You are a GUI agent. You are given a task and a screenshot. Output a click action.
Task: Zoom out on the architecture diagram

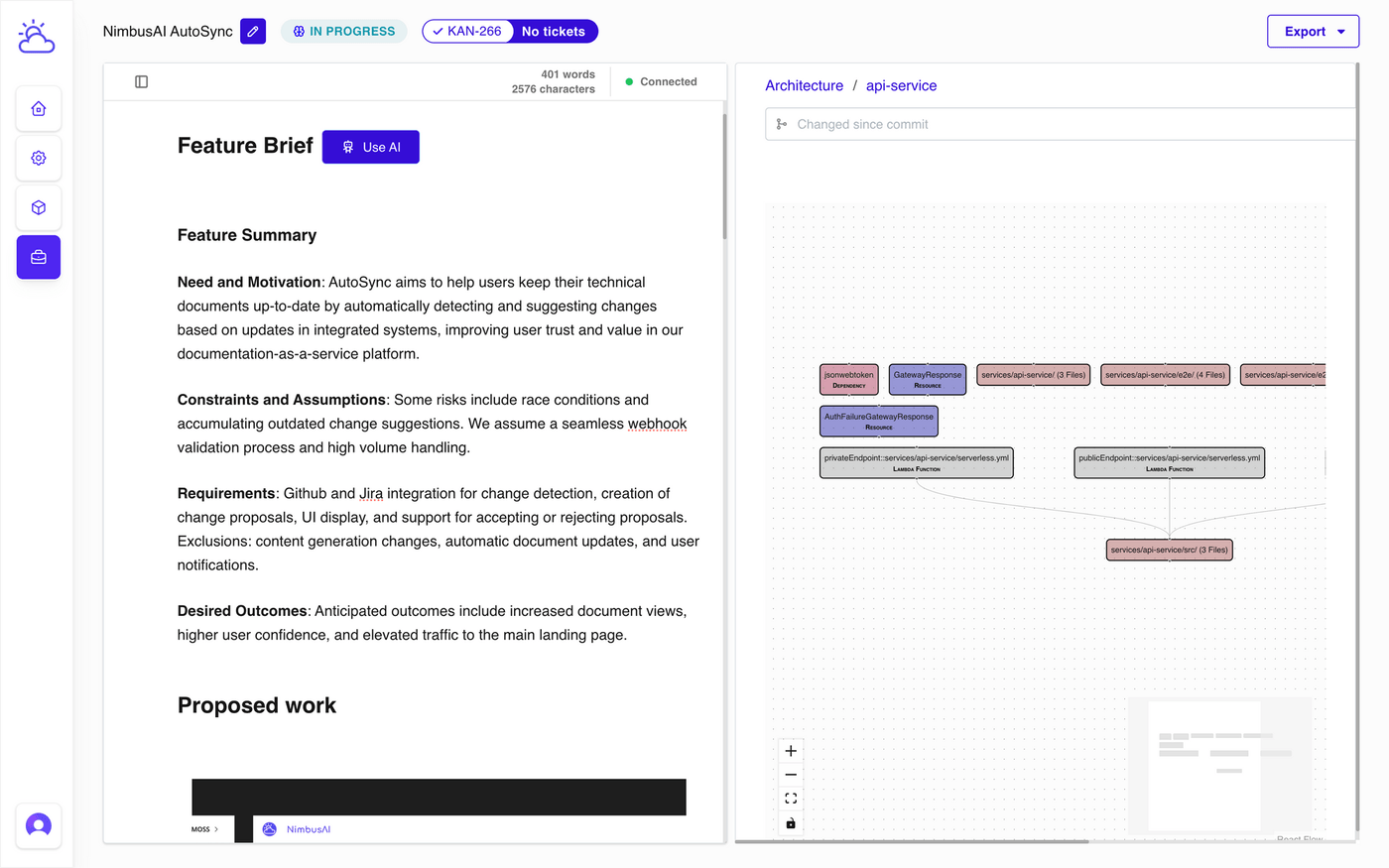click(x=791, y=775)
